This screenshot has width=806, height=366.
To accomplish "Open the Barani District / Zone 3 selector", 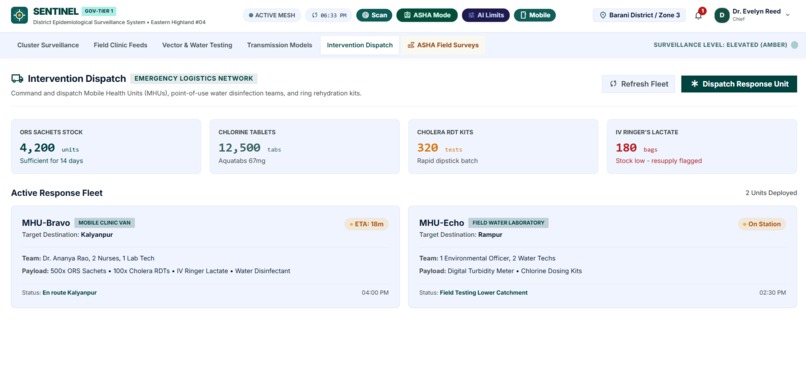I will (639, 15).
